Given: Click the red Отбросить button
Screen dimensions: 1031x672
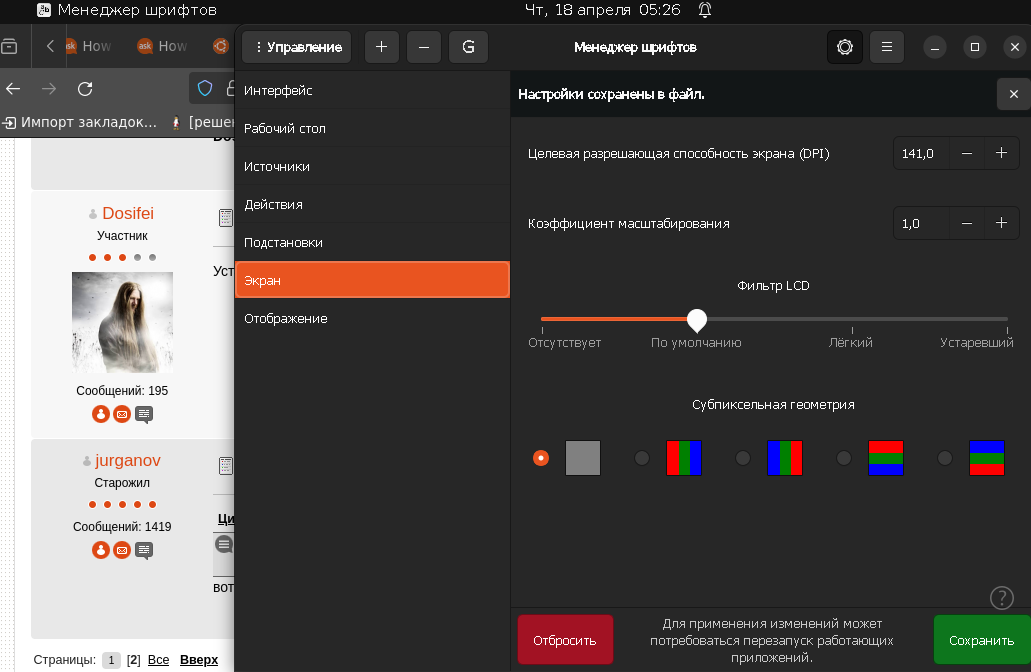Looking at the screenshot, I should (x=565, y=640).
